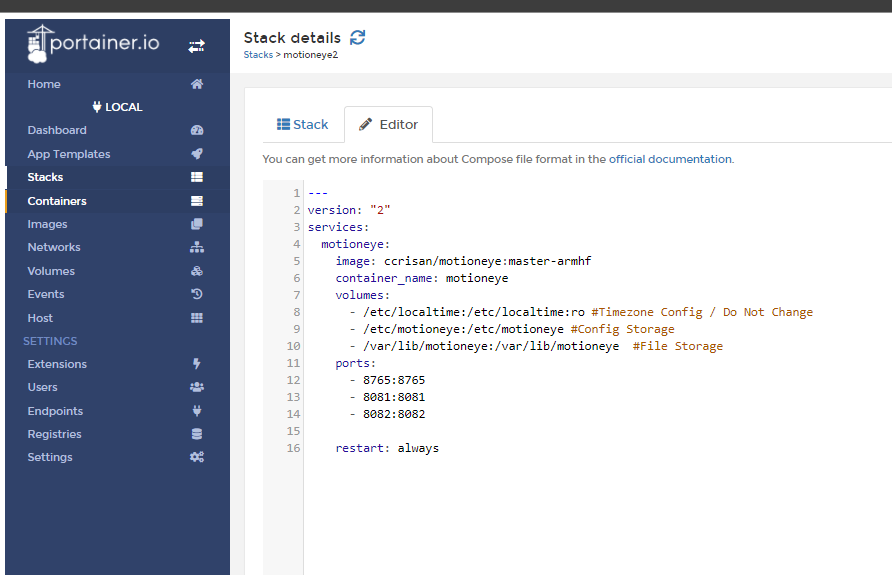Click the Volumes cubes icon

[197, 271]
